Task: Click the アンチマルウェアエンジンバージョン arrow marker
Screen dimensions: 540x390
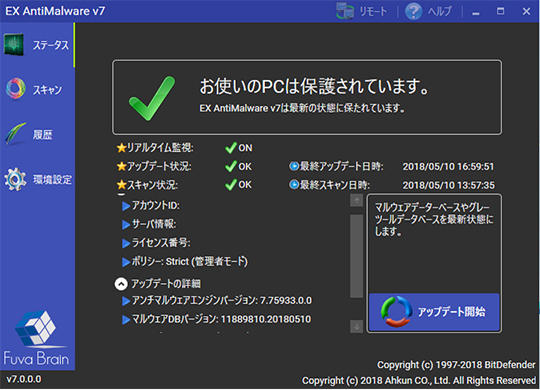Action: [126, 301]
